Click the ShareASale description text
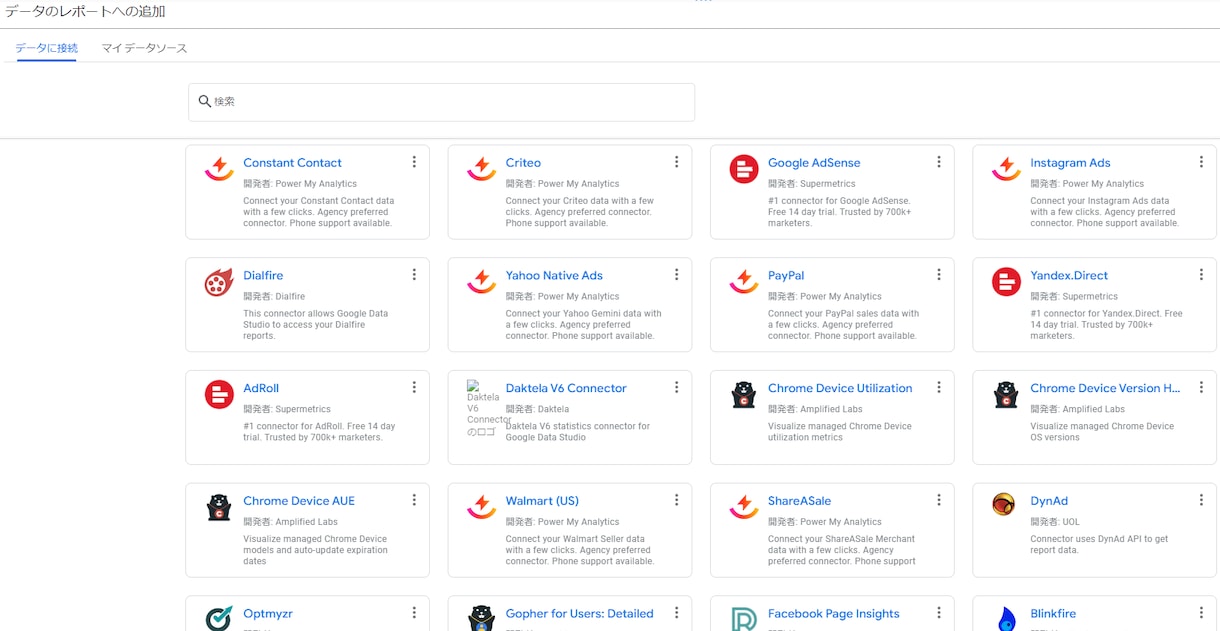Viewport: 1220px width, 631px height. point(842,550)
